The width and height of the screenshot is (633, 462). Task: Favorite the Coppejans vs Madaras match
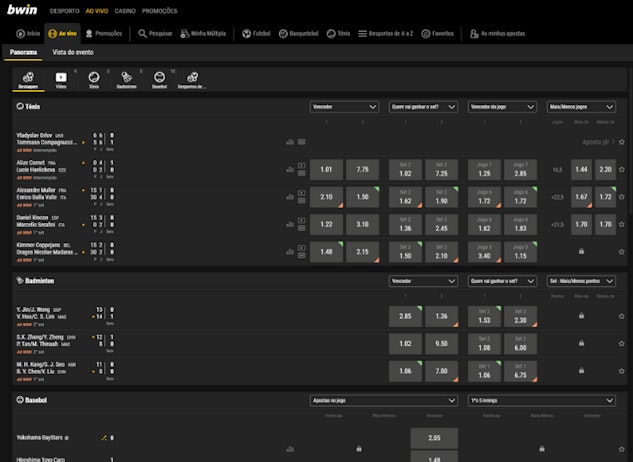622,252
